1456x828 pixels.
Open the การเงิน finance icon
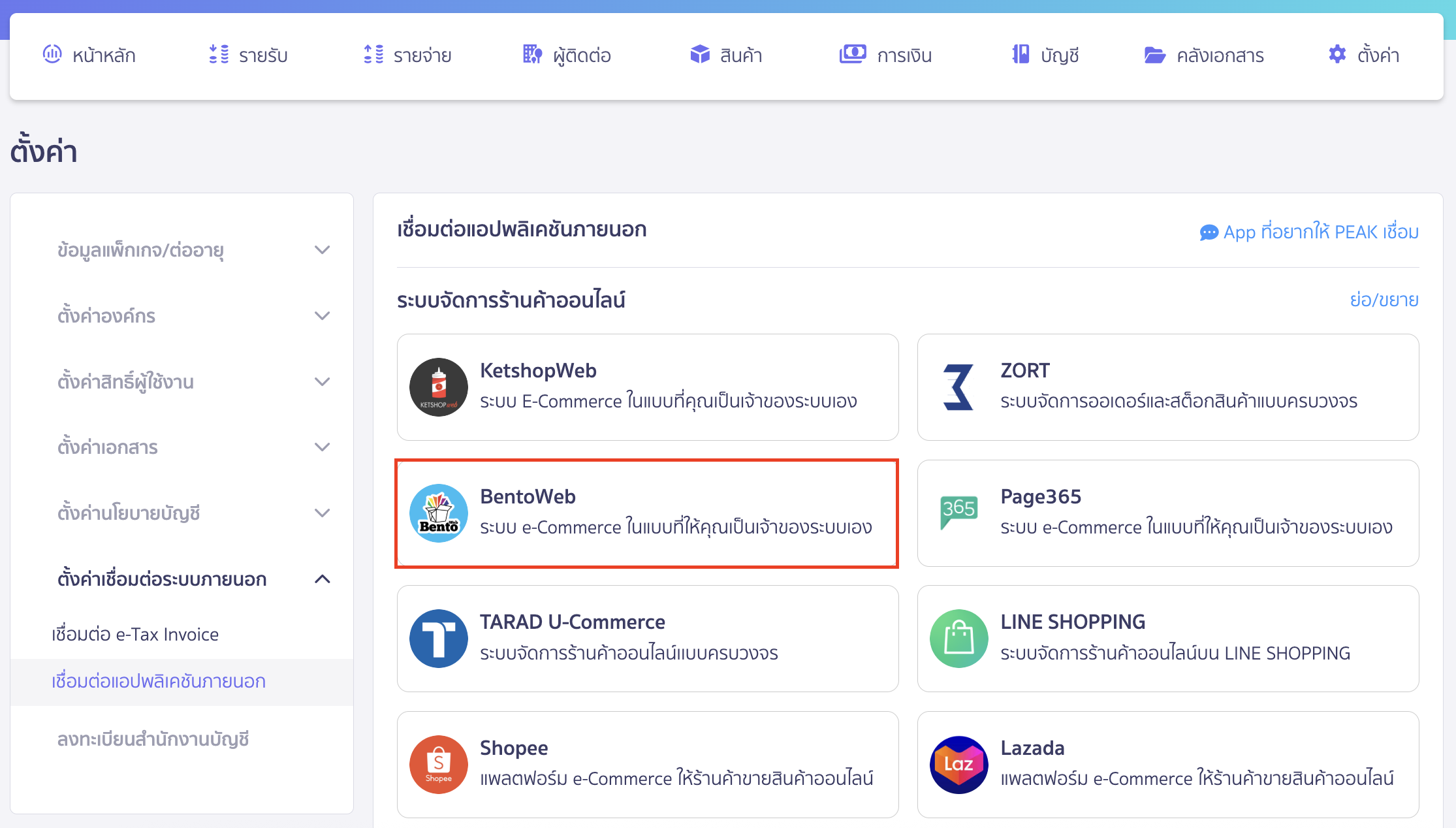[x=852, y=55]
